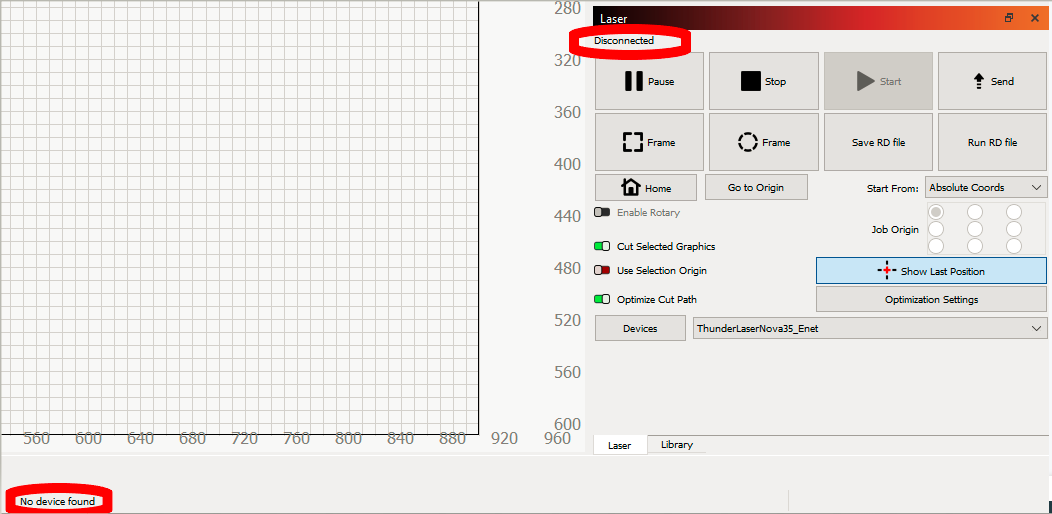Open the ThunderLaserNova35_Enet device dropdown

pos(870,328)
